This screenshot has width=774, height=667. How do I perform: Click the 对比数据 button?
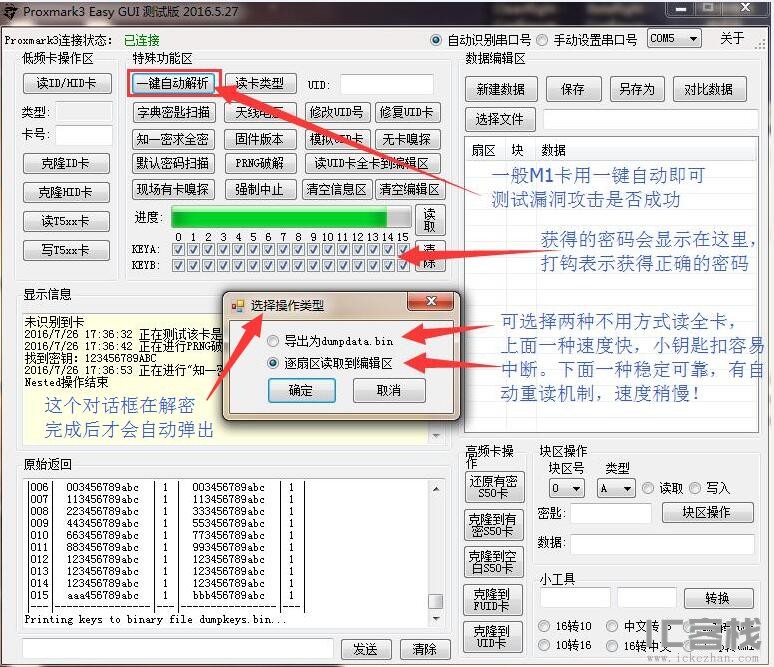point(709,89)
